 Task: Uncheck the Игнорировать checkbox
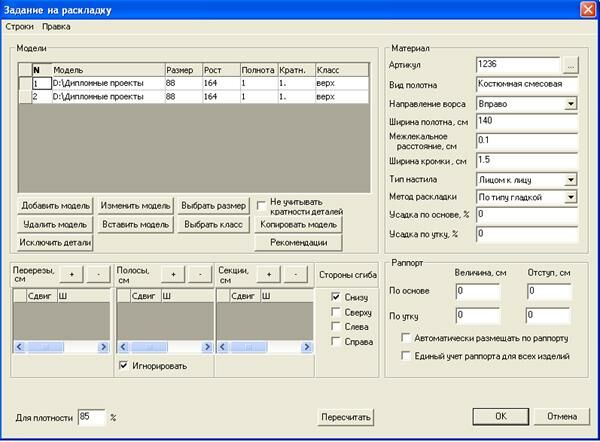(123, 365)
